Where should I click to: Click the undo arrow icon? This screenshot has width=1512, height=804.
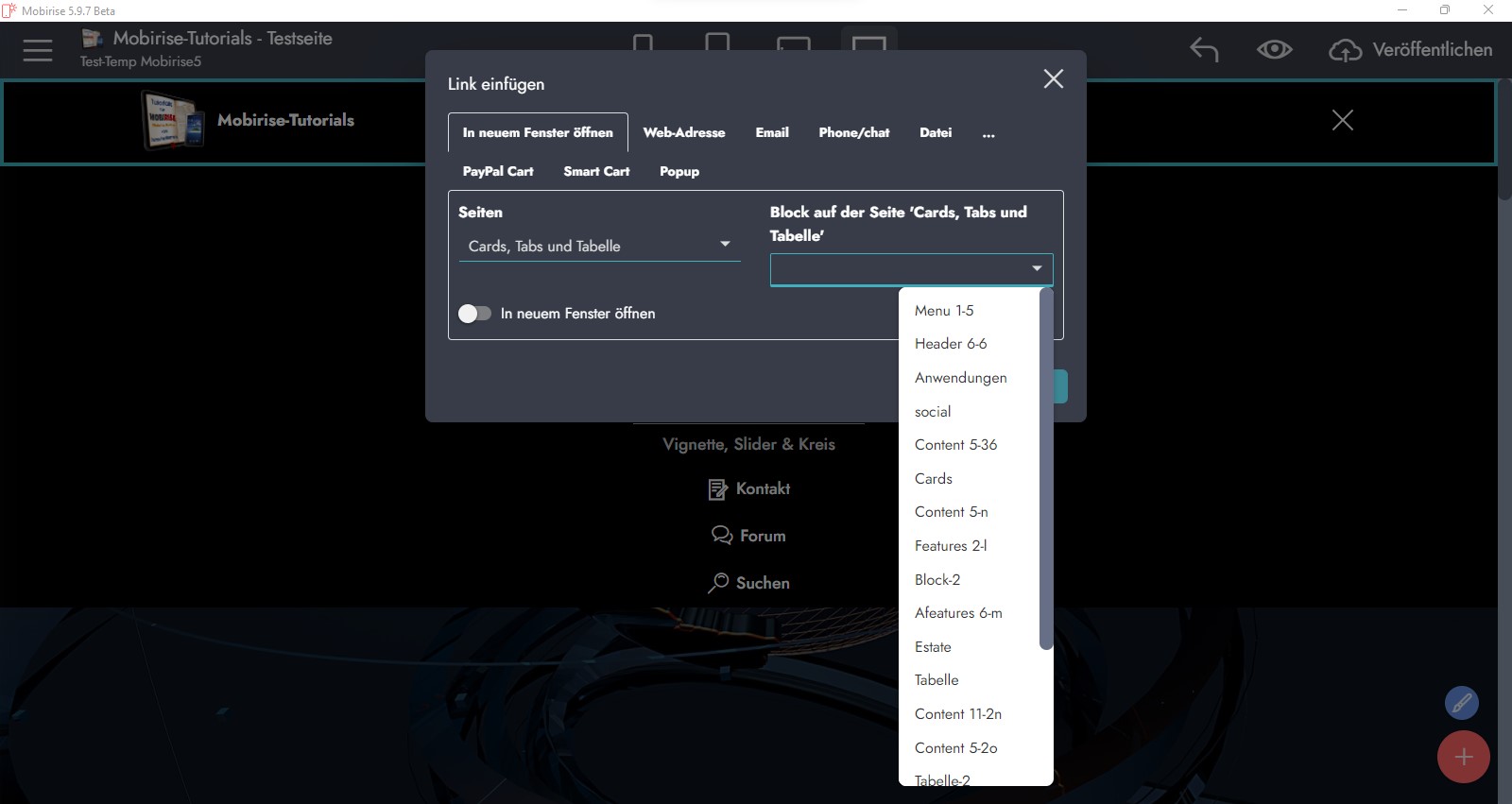click(x=1203, y=50)
